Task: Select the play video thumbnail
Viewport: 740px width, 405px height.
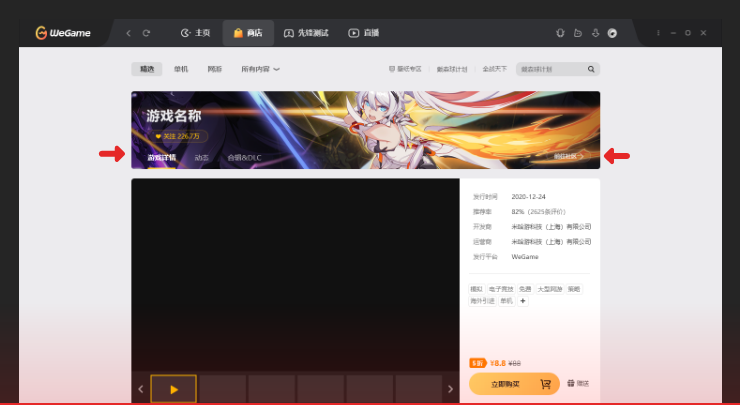Action: click(x=174, y=389)
